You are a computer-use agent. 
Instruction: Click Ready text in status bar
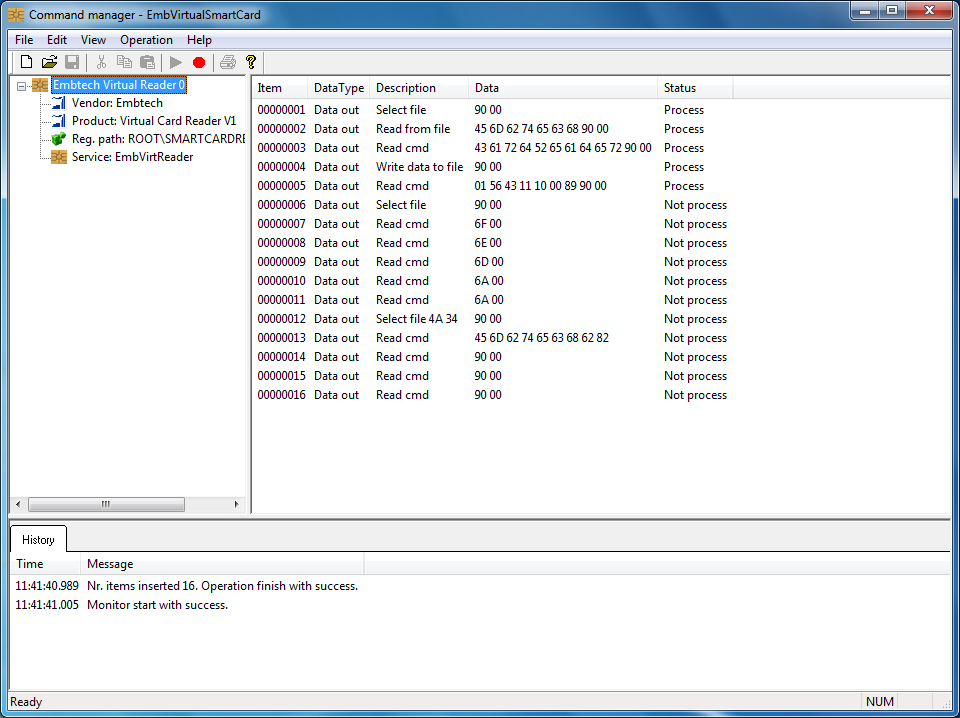[x=26, y=701]
